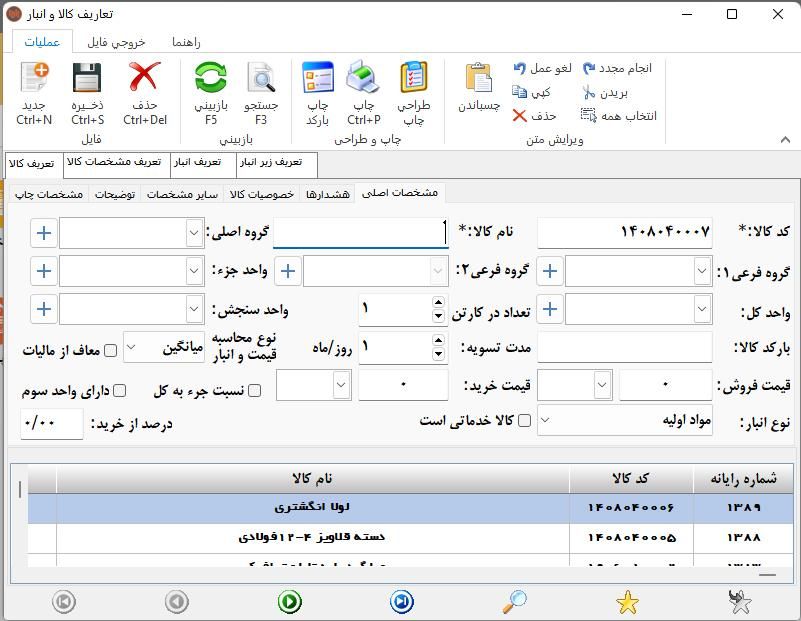Click the جستجو (Search) F3 icon

pos(262,78)
